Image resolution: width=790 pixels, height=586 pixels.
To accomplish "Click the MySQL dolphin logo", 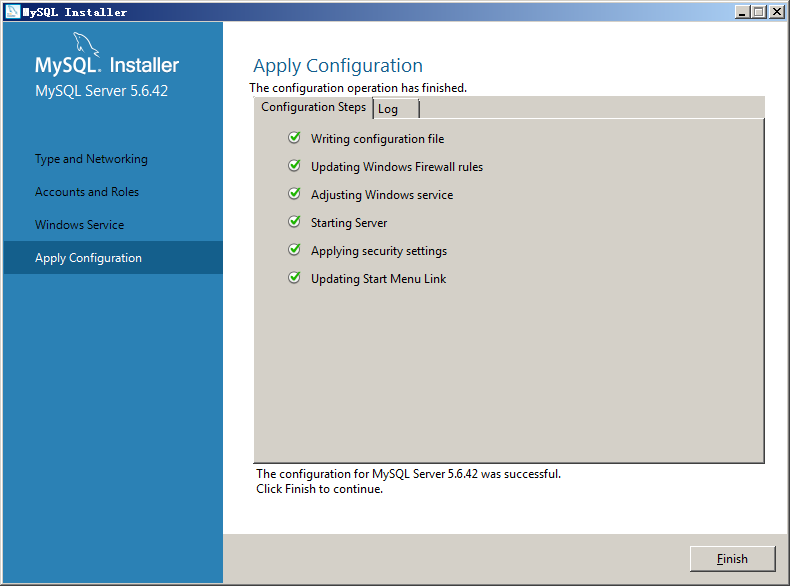I will coord(86,43).
